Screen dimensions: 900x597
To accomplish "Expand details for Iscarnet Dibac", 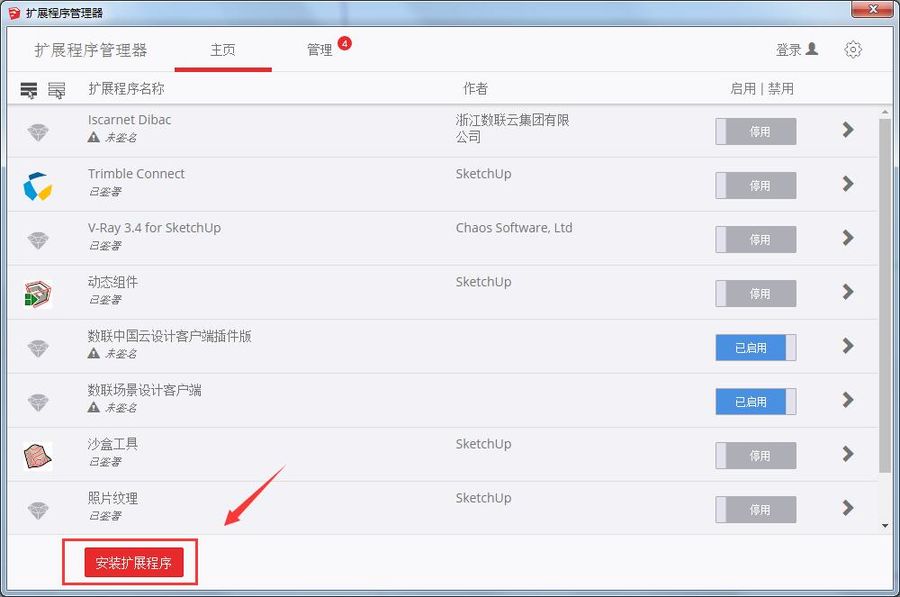I will pos(848,130).
